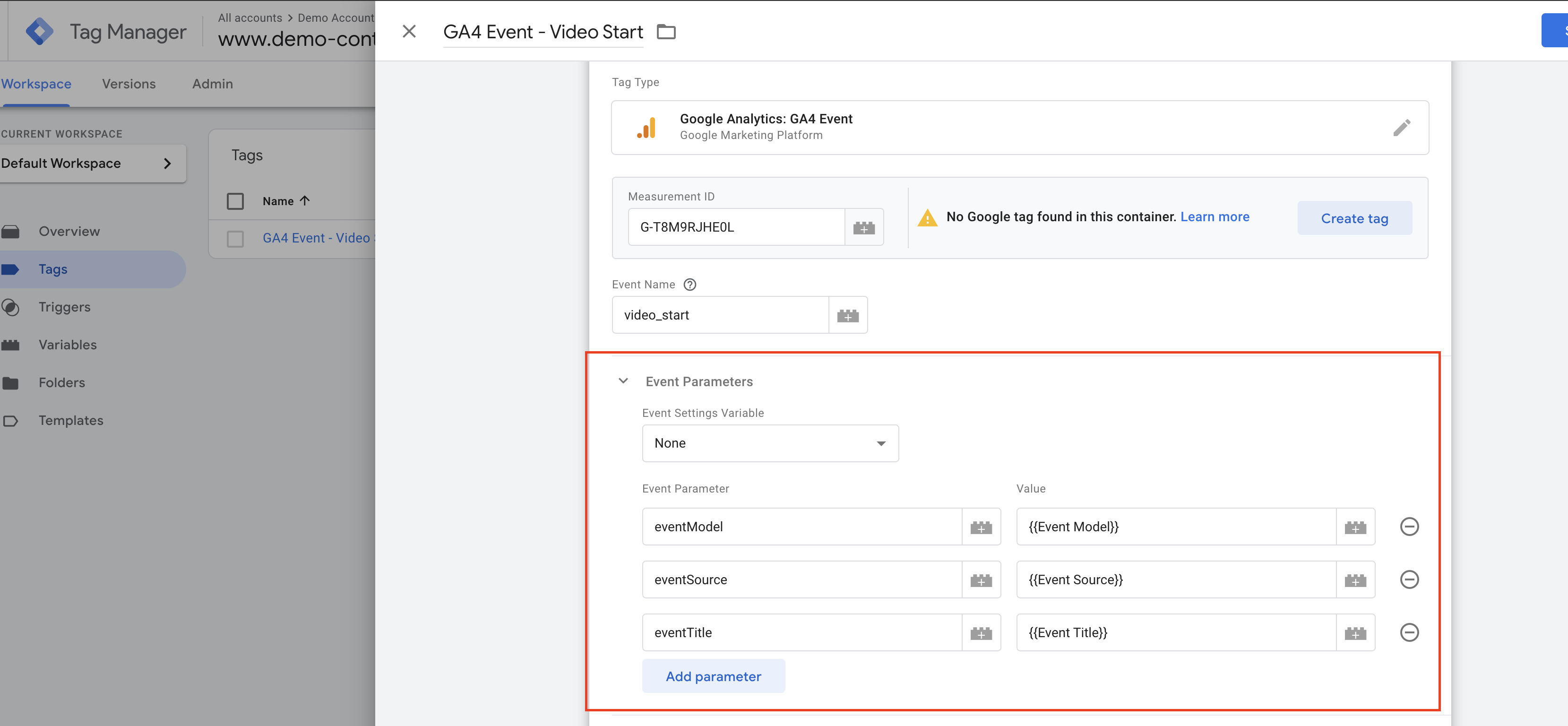This screenshot has height=726, width=1568.
Task: Click www.demo-cont container name
Action: point(296,40)
